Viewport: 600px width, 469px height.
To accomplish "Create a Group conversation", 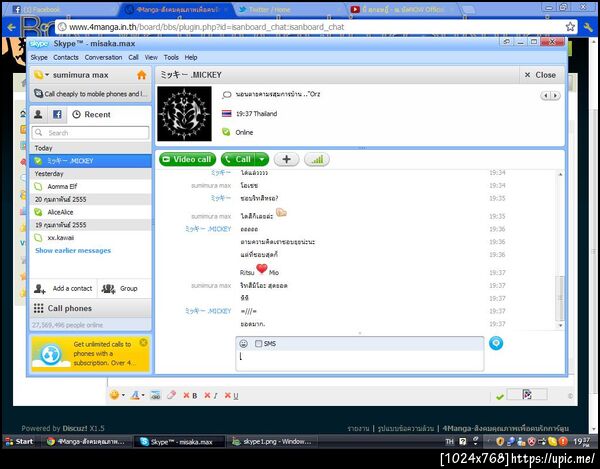I will [120, 288].
